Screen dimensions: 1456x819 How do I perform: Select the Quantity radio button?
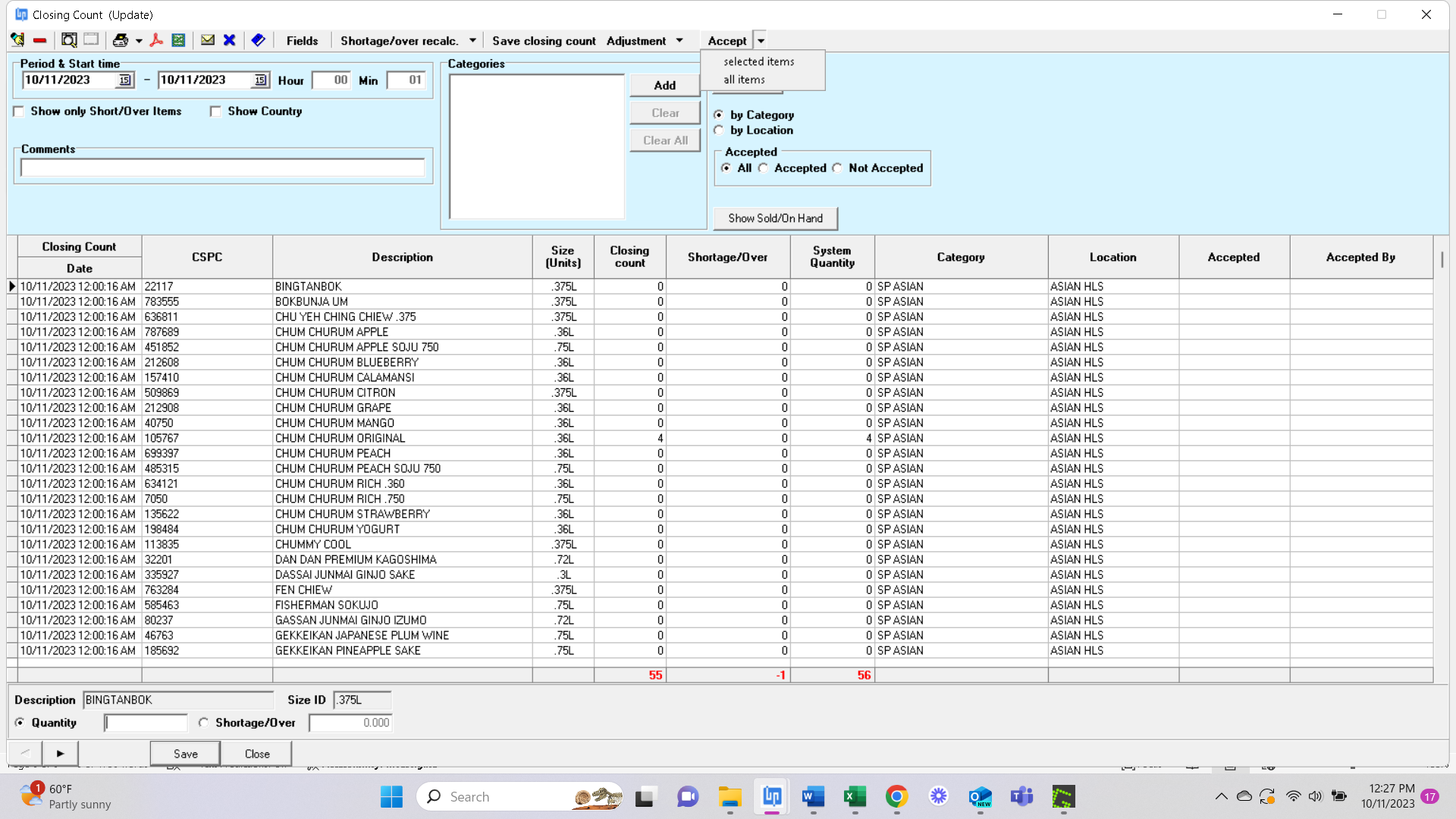[x=20, y=723]
